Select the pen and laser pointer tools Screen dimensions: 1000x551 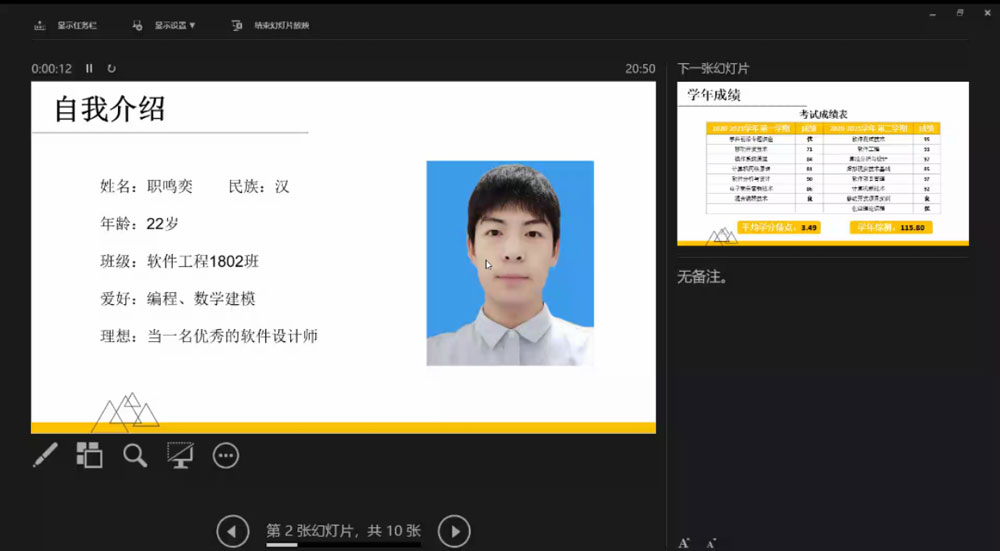45,456
